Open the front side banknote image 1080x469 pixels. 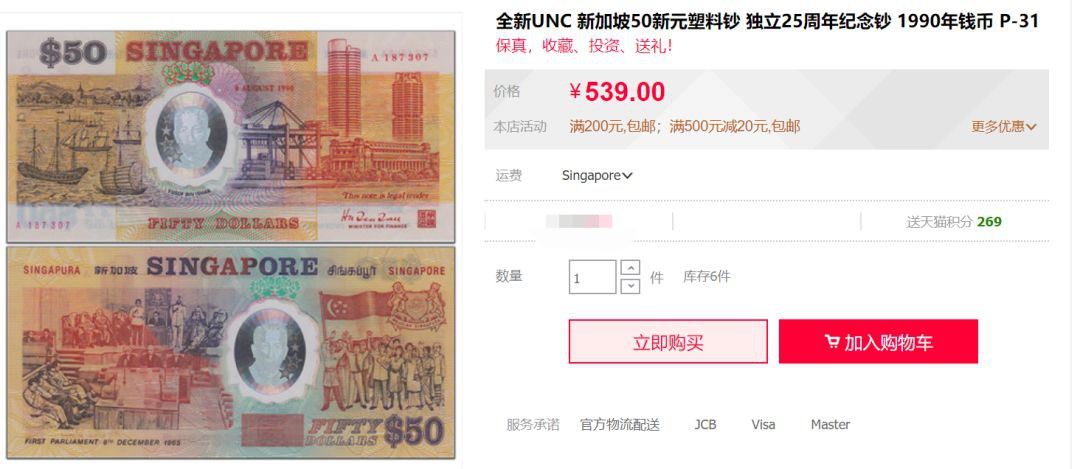click(231, 136)
